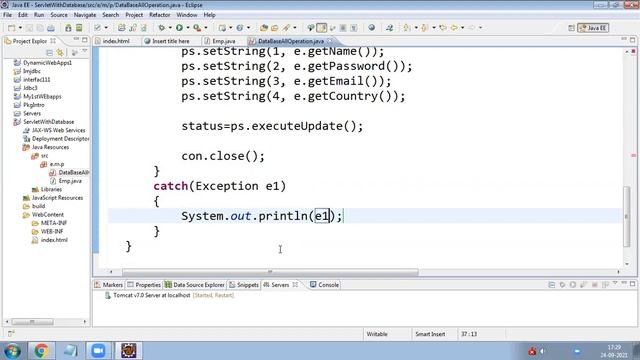Click the green Run button icon
640x360 pixels.
coord(179,28)
